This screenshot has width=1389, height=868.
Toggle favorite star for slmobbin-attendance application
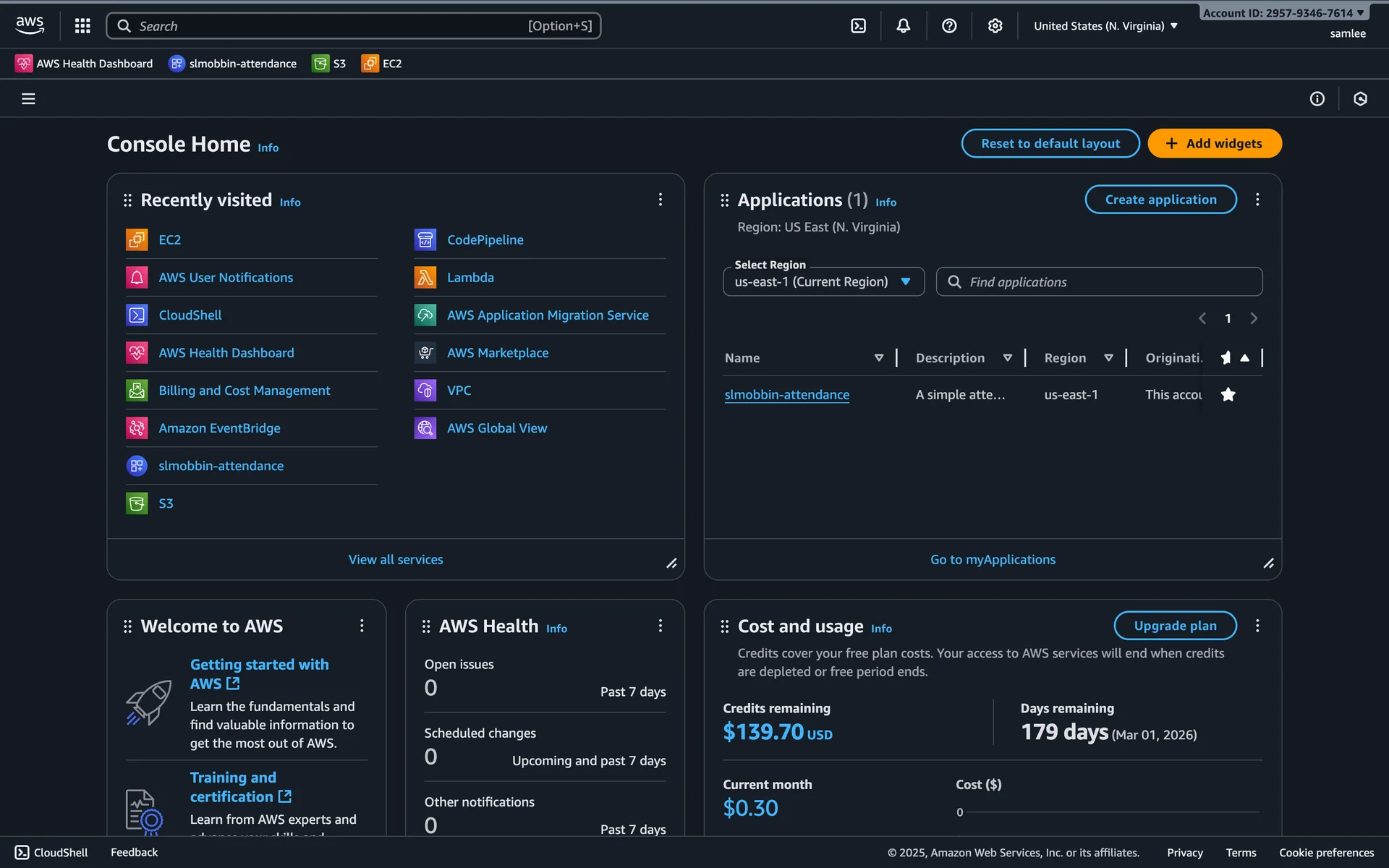(x=1228, y=394)
